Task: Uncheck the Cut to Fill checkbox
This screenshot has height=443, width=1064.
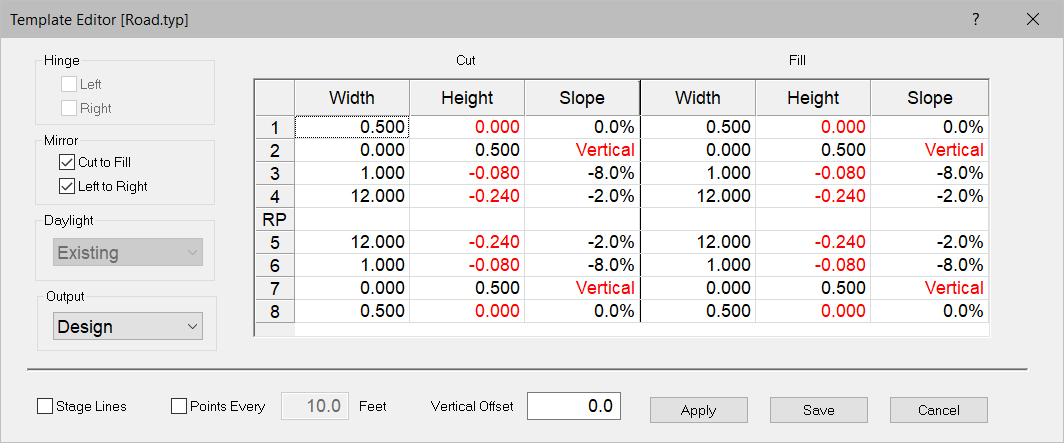Action: (x=67, y=162)
